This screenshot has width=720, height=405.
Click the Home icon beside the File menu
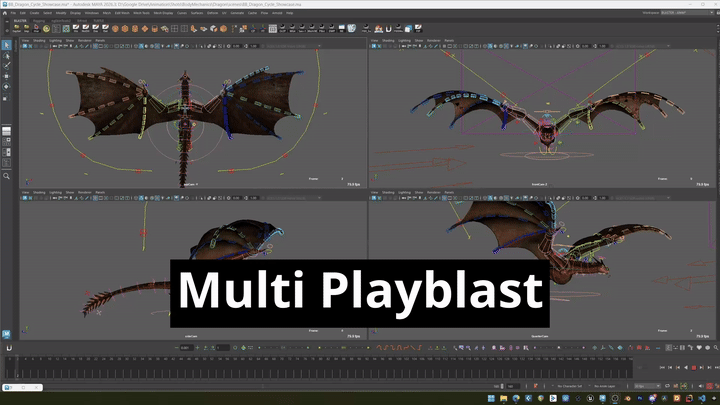5,13
